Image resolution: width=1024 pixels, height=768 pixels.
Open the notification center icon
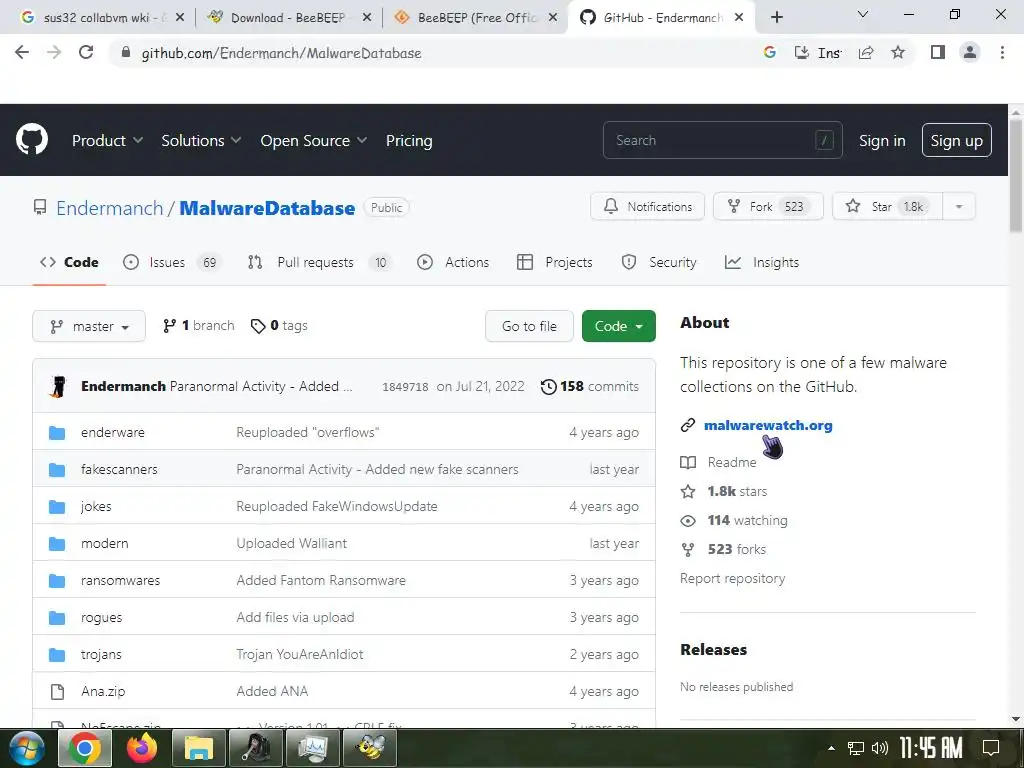click(991, 748)
